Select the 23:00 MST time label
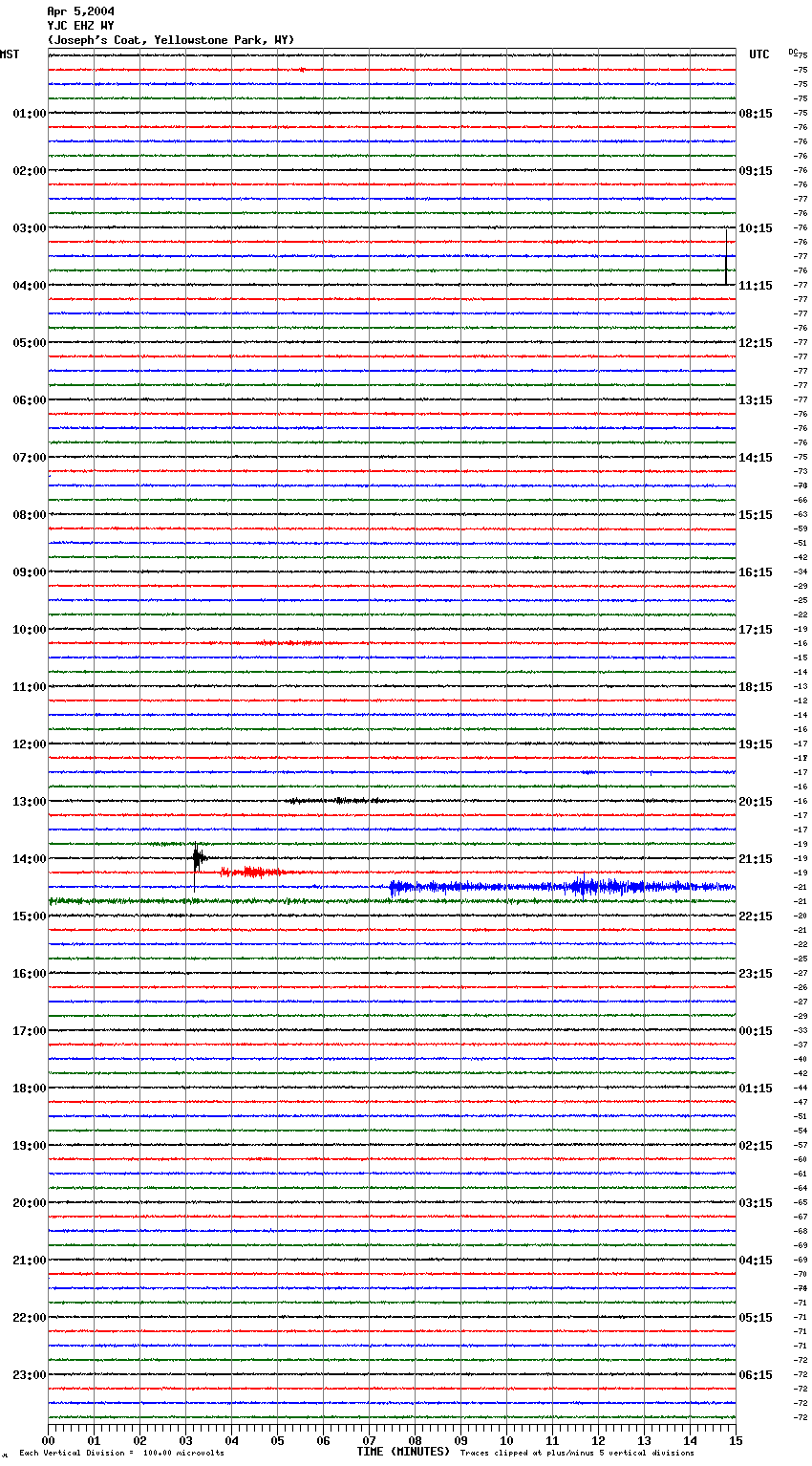The height and width of the screenshot is (1466, 812). (x=30, y=1375)
